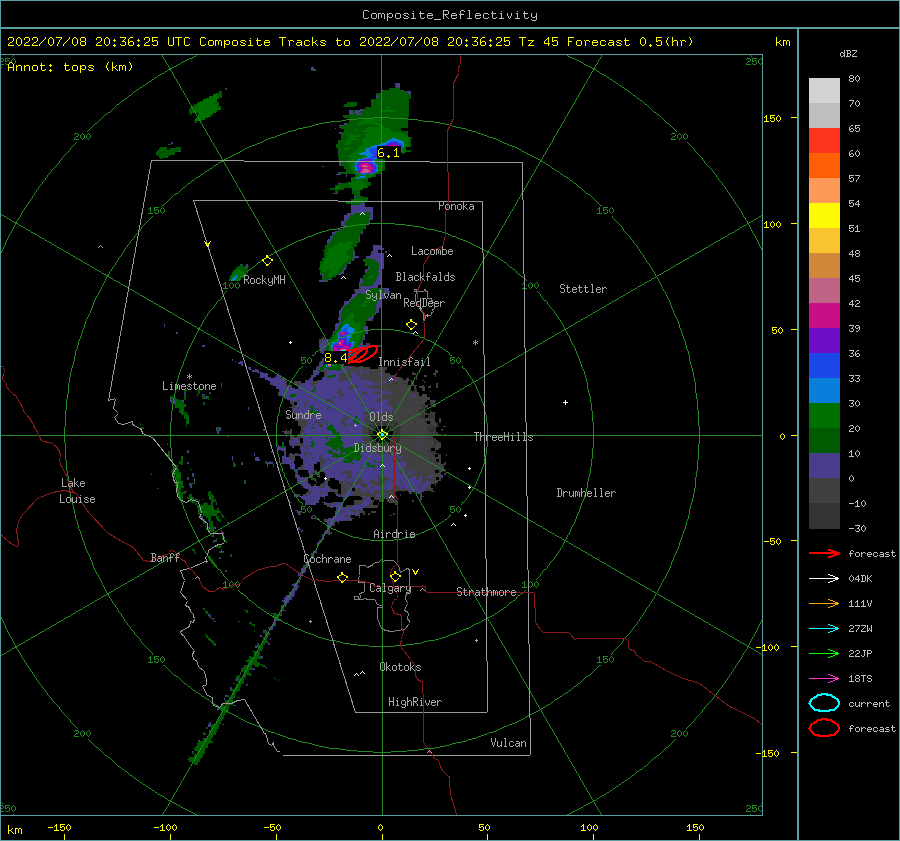Click the yellow diamond marker below RedDeer
The width and height of the screenshot is (900, 841).
(x=412, y=325)
